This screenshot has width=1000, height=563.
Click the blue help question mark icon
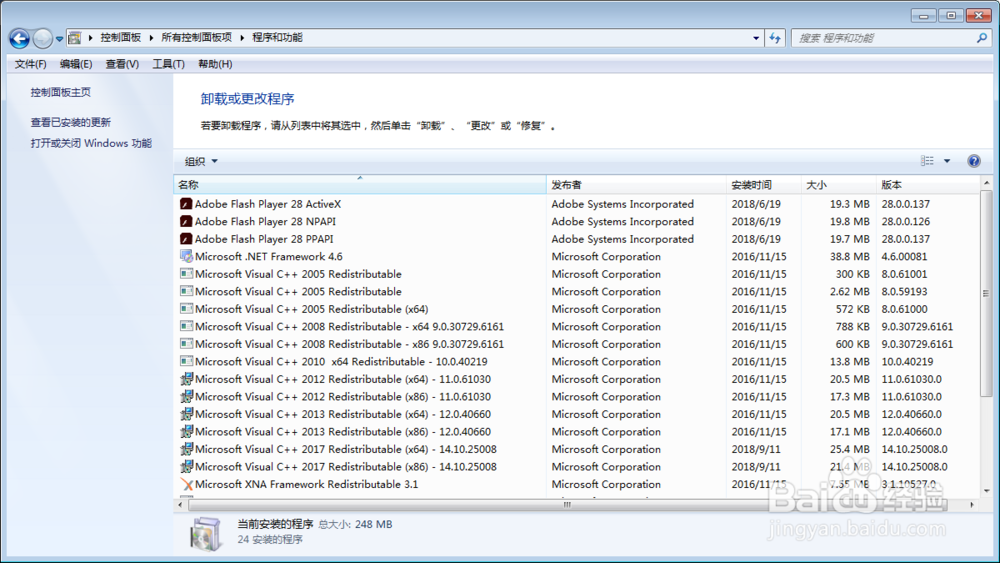coord(974,161)
